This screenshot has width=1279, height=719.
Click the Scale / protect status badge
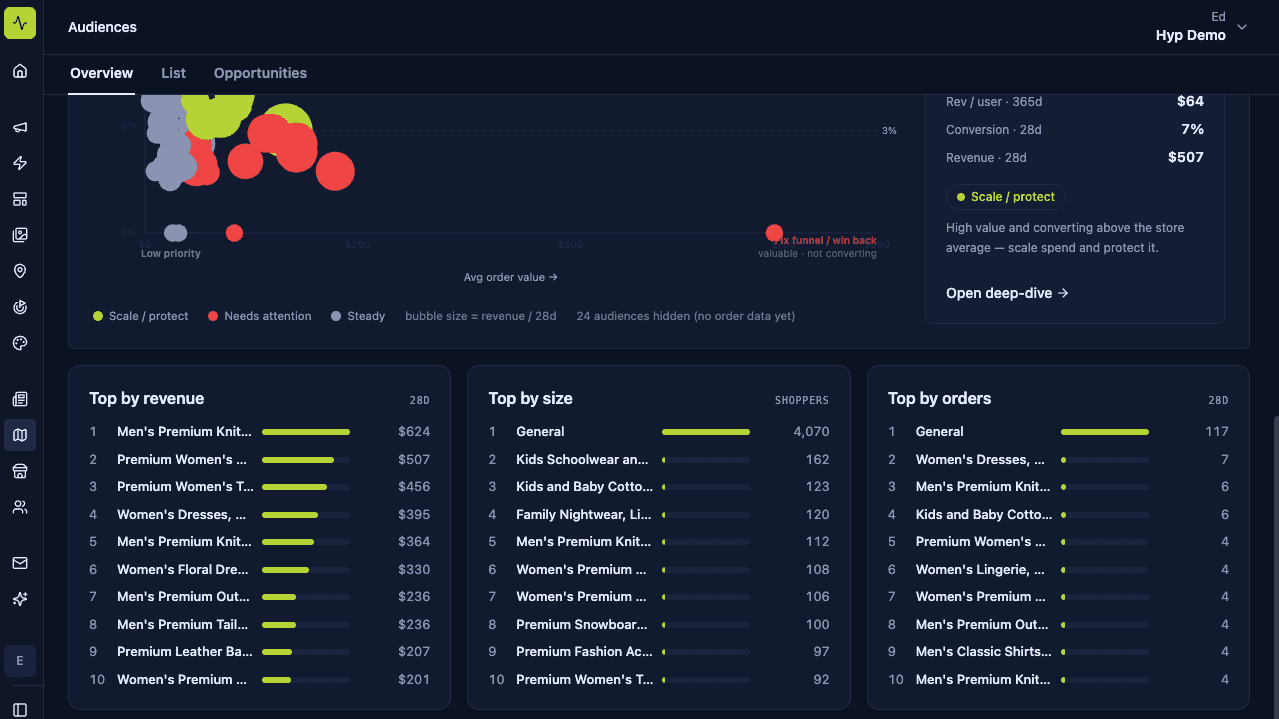click(x=1005, y=197)
